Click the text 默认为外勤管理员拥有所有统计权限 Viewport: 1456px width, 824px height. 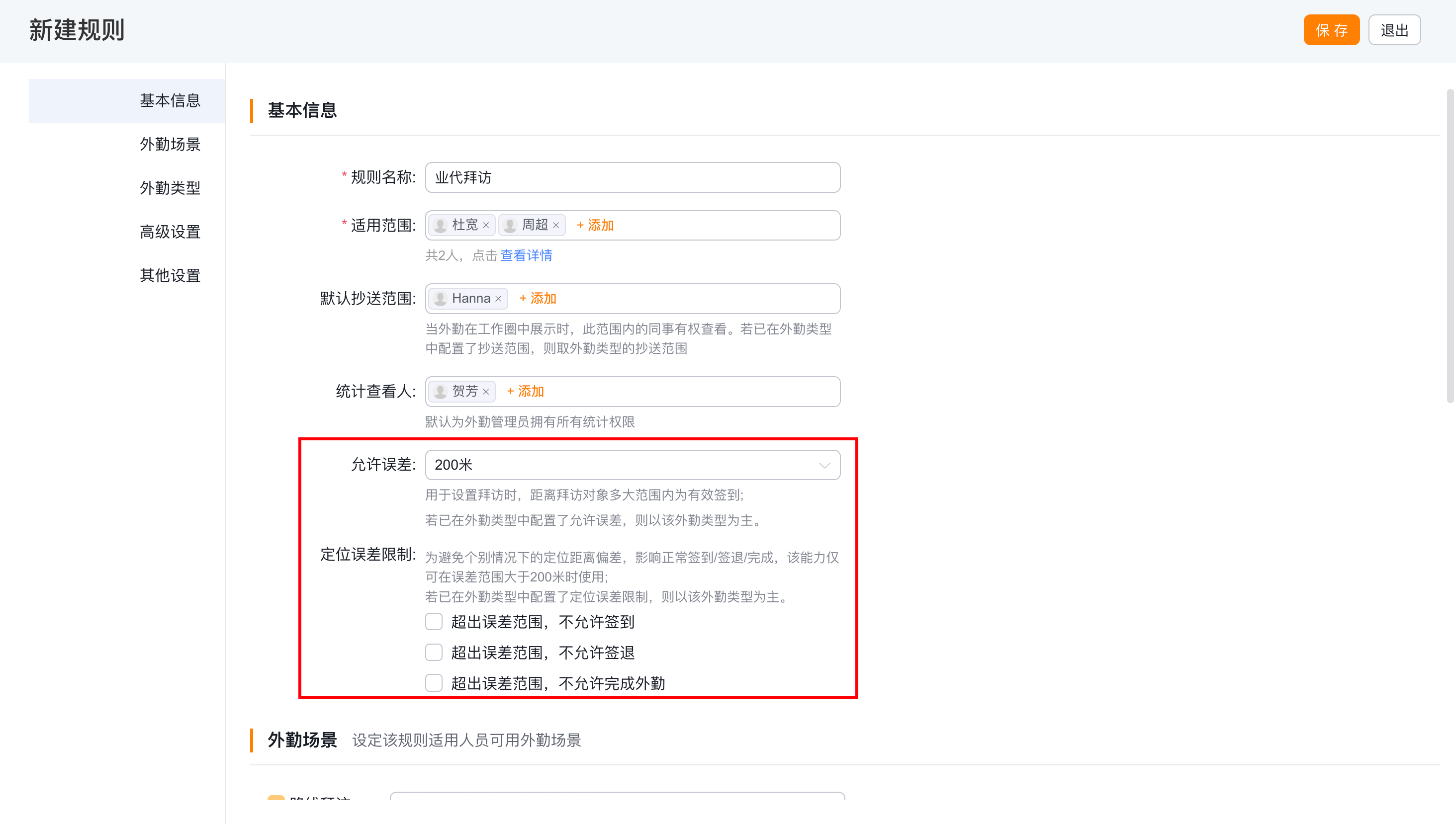pyautogui.click(x=530, y=422)
